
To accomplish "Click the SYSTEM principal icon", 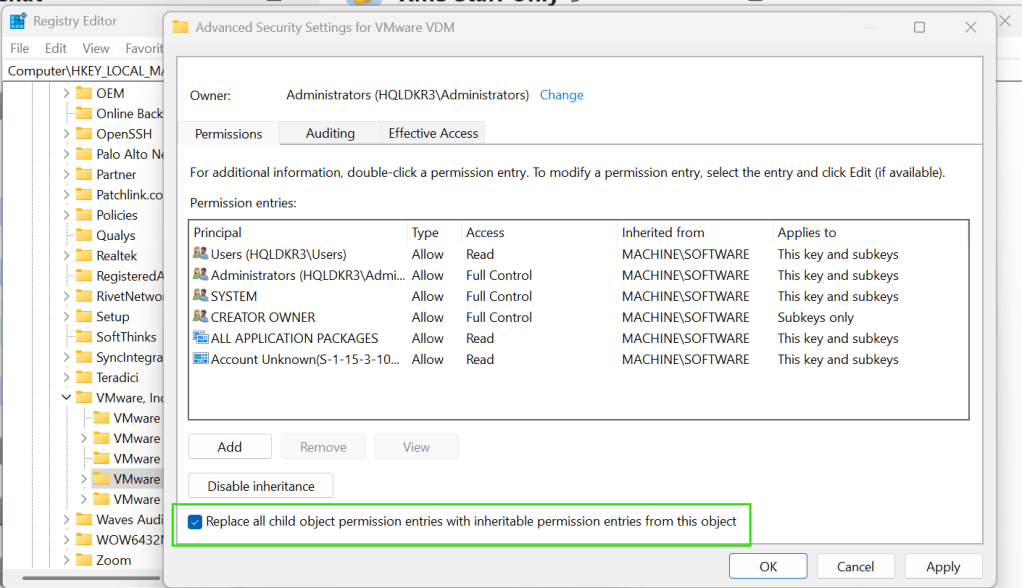I will [x=201, y=296].
